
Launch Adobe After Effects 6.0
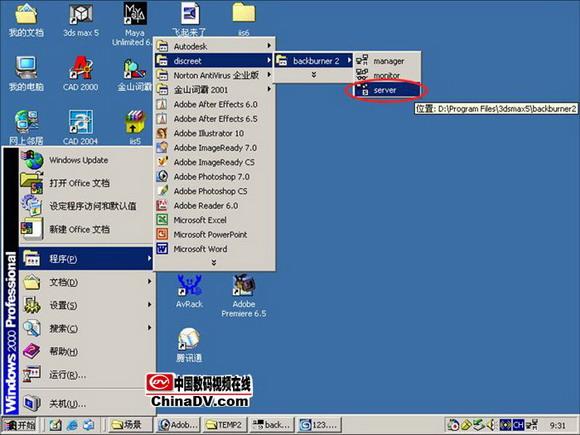(x=214, y=104)
